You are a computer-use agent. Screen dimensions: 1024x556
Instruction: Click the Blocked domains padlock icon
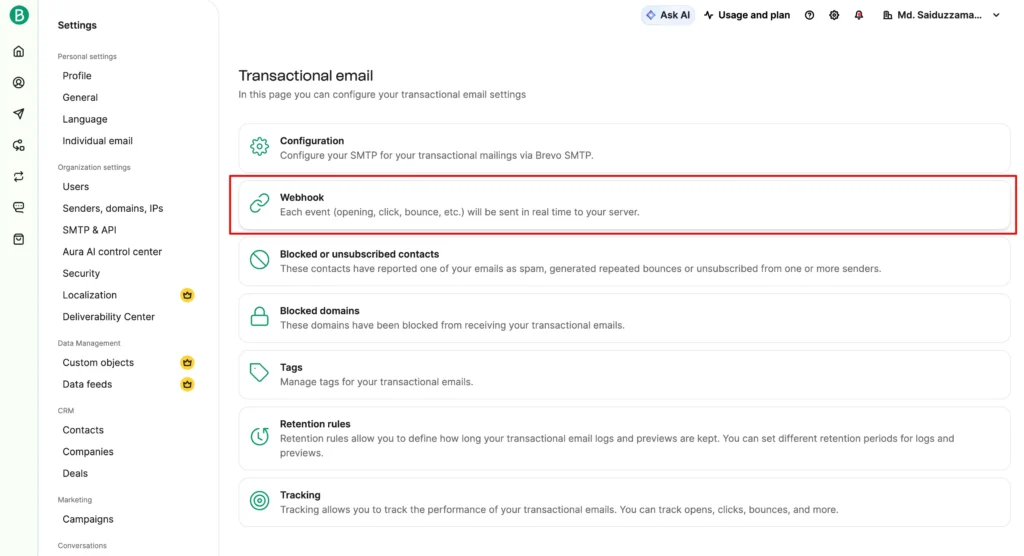click(x=259, y=316)
